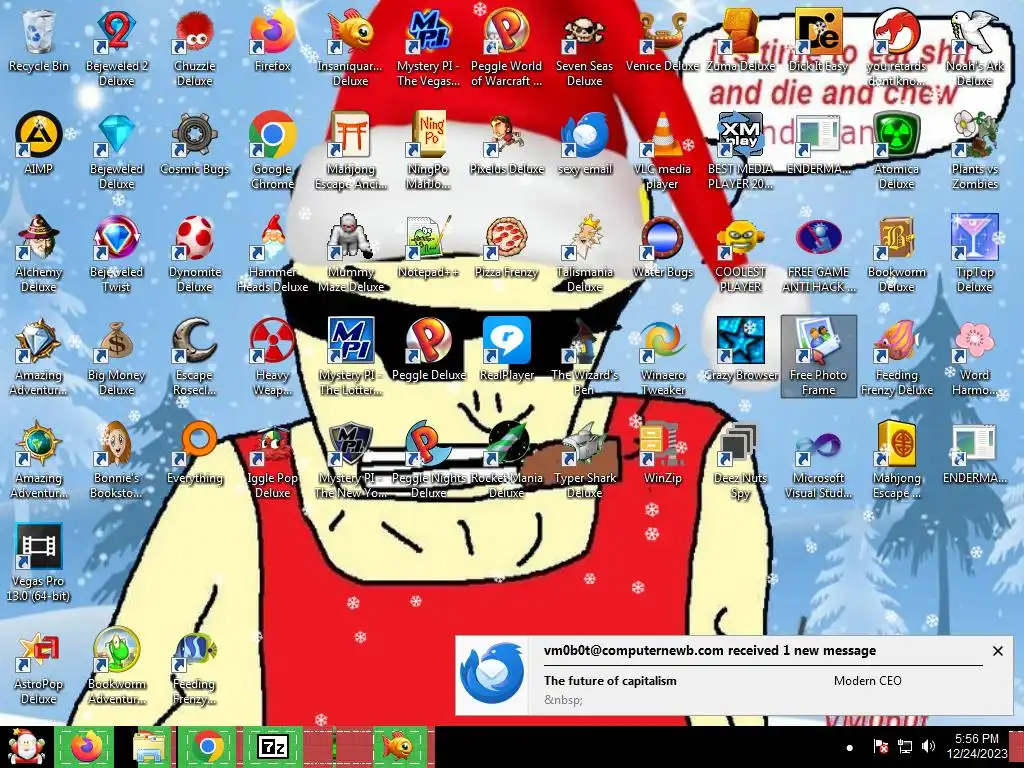Launch Vegas Pro 13.0 shortcut

39,563
